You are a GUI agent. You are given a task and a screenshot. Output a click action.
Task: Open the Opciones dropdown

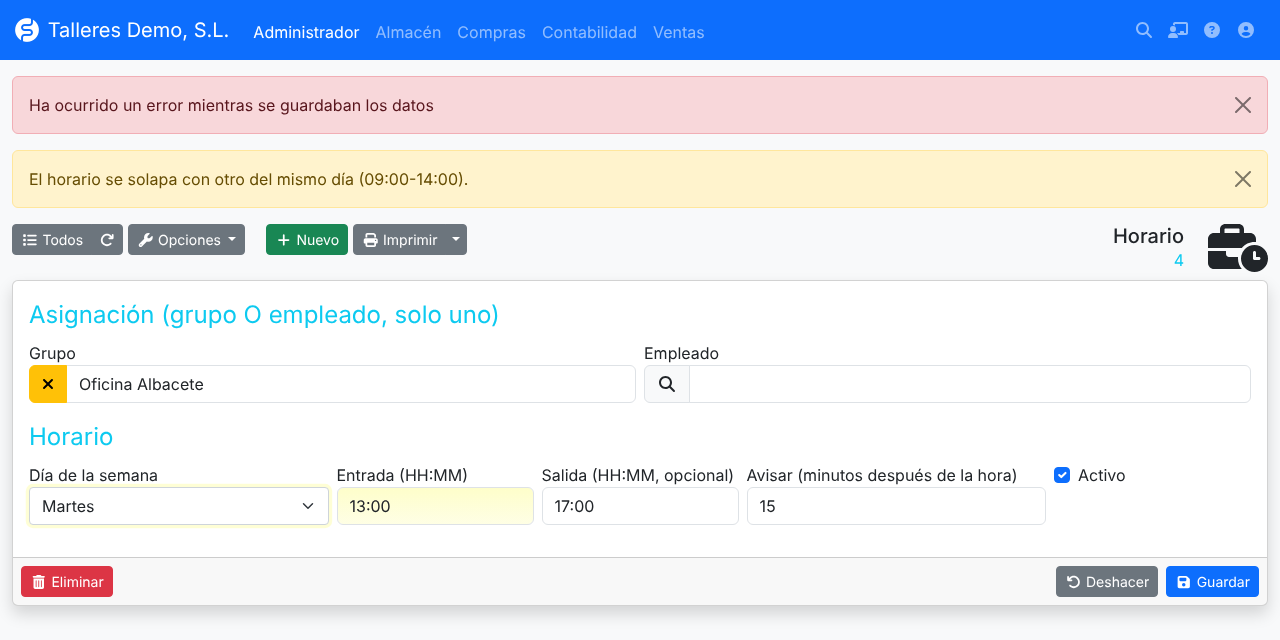pyautogui.click(x=186, y=240)
